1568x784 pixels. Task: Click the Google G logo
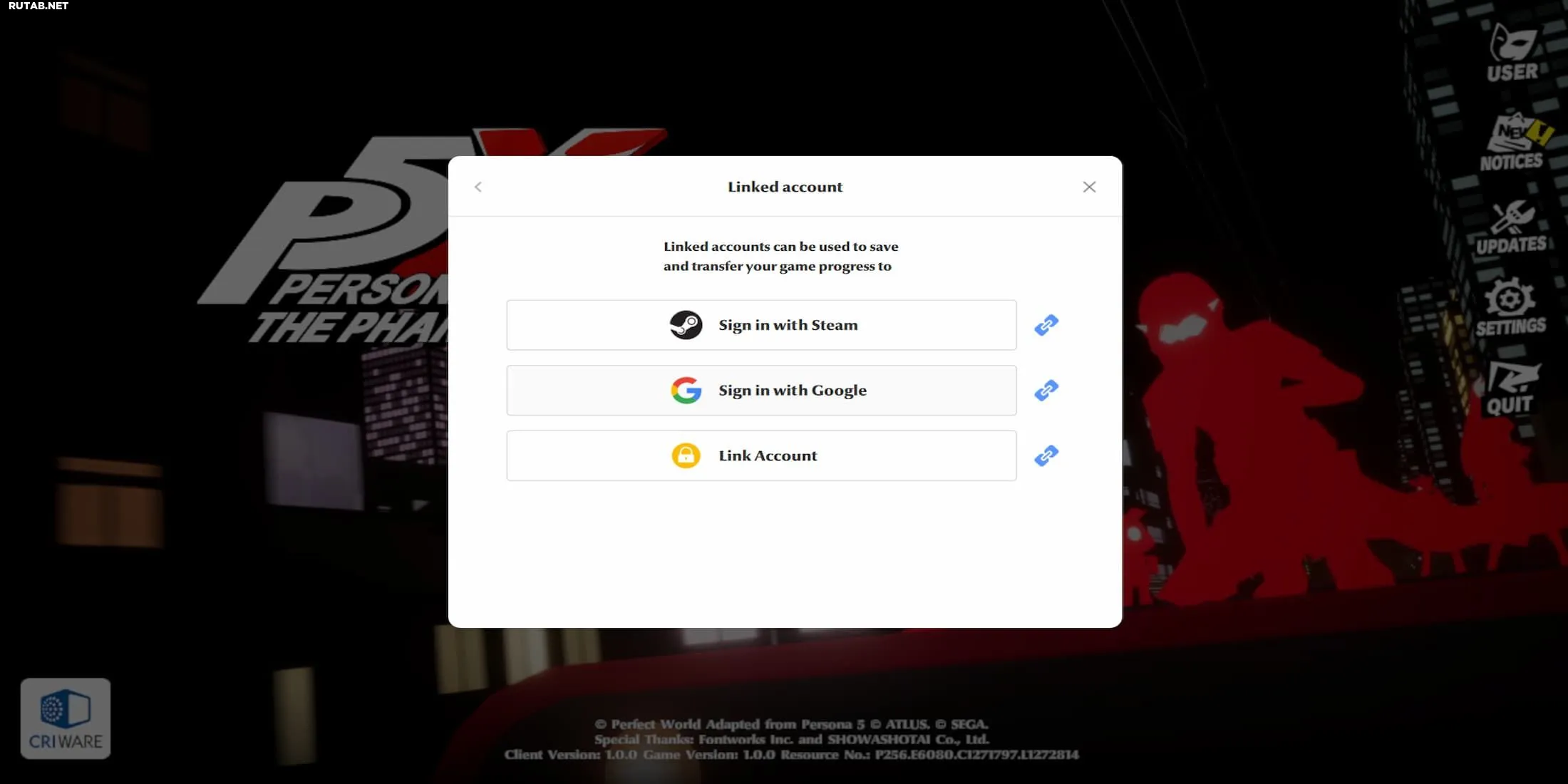[686, 391]
